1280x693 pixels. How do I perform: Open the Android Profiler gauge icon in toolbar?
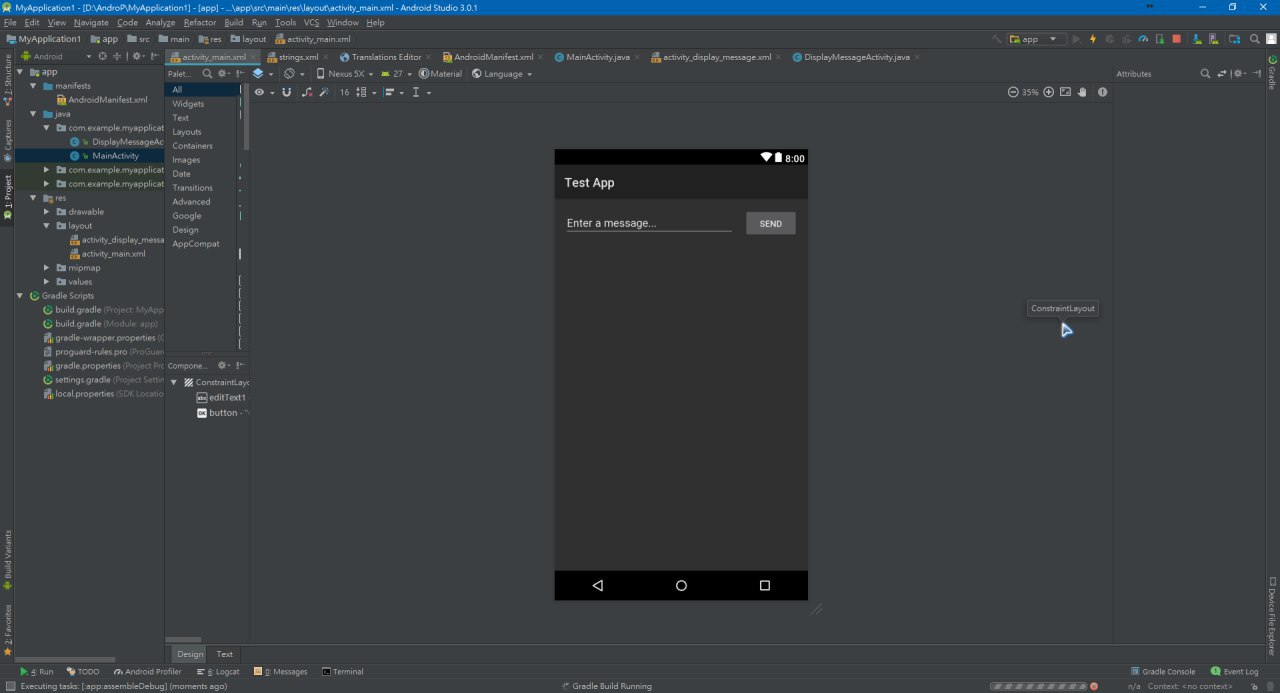1143,39
